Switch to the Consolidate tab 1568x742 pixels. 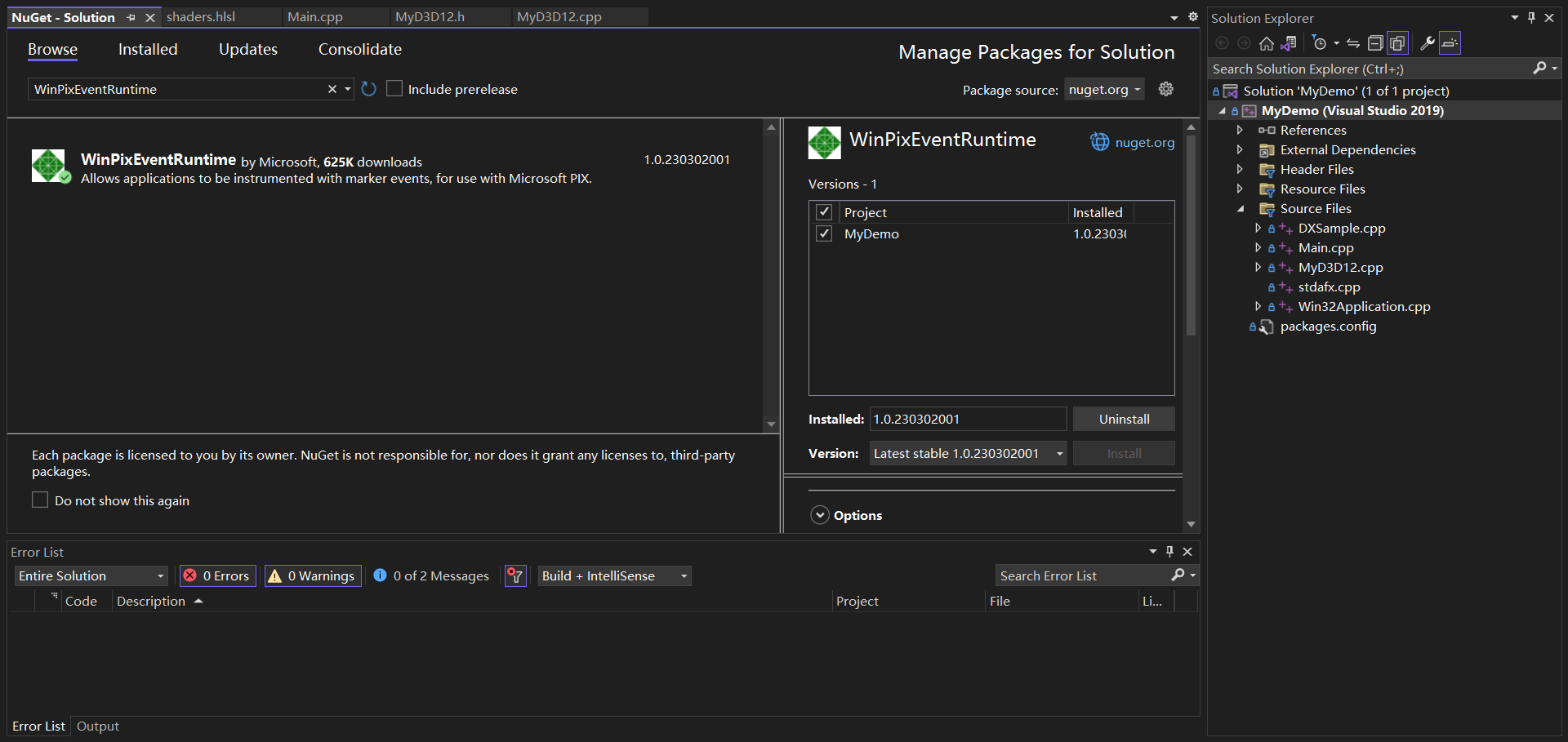point(360,50)
